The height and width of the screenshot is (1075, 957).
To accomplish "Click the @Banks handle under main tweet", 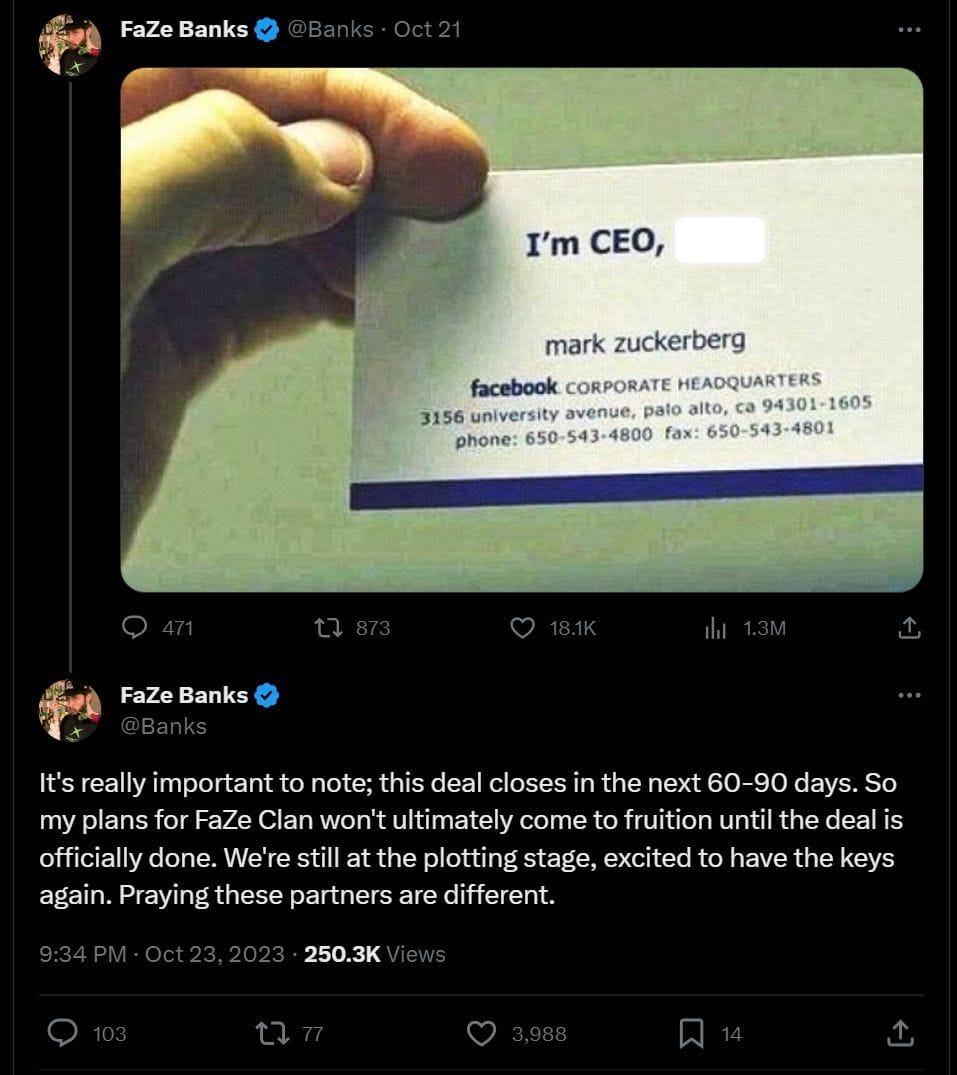I will pyautogui.click(x=163, y=726).
